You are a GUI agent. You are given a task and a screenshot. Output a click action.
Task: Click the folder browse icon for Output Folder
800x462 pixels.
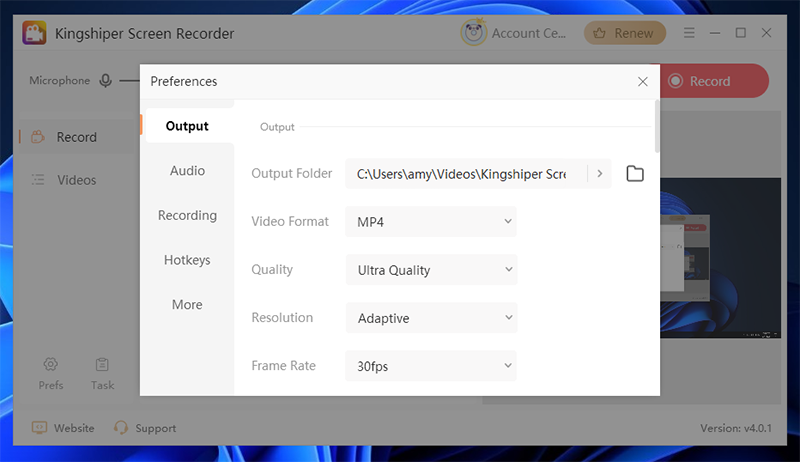635,174
